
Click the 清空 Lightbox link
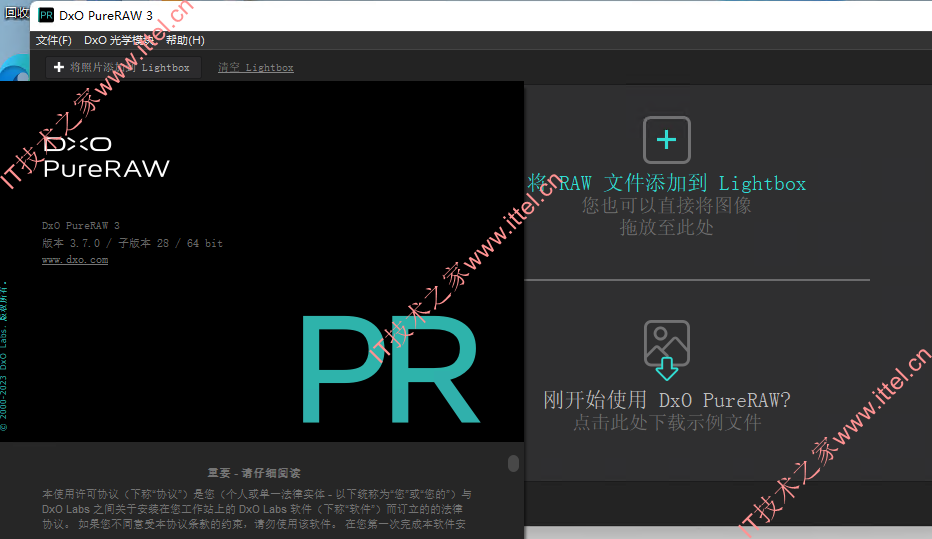point(256,68)
